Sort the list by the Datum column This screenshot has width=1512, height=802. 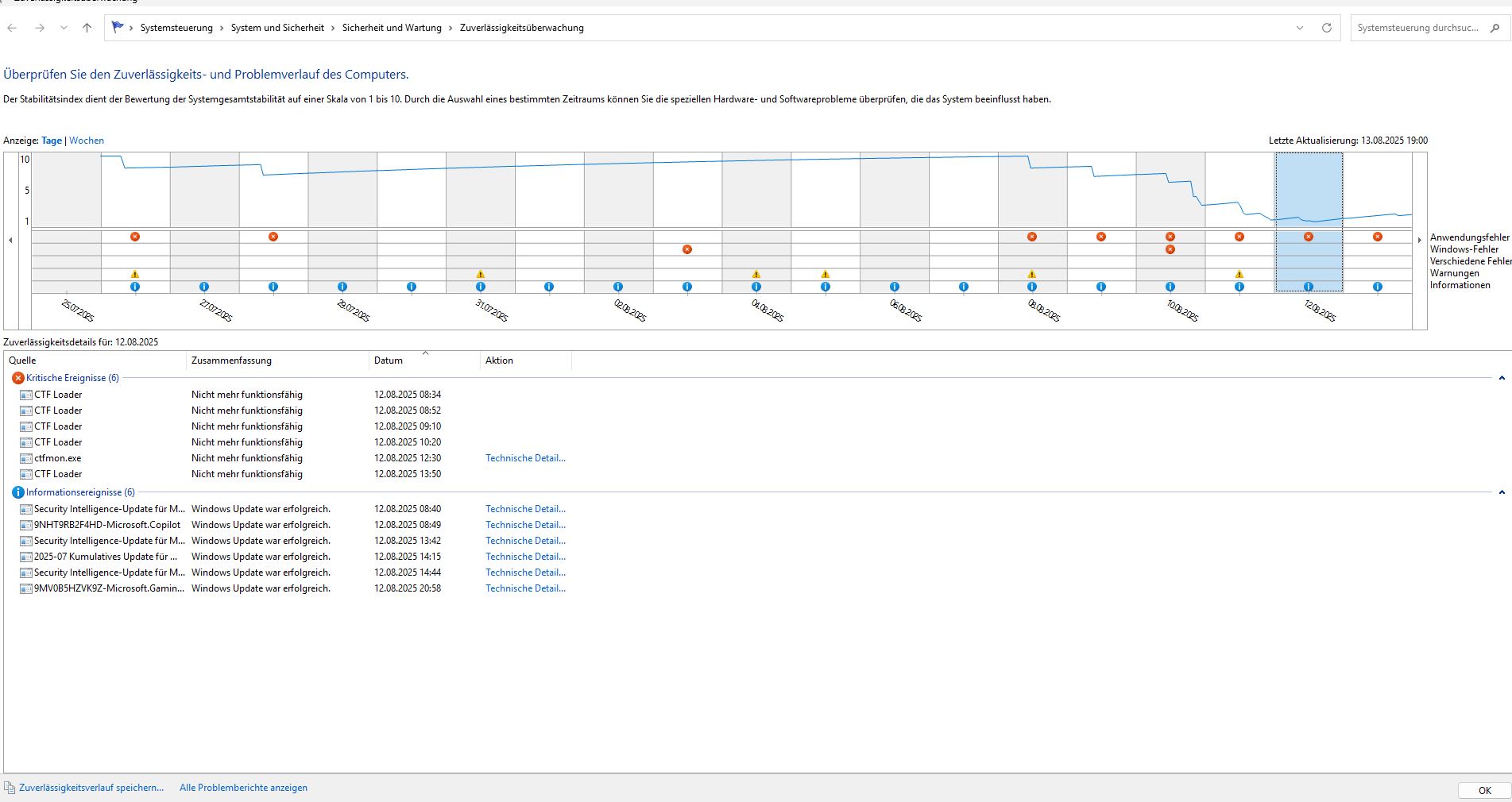[x=425, y=361]
